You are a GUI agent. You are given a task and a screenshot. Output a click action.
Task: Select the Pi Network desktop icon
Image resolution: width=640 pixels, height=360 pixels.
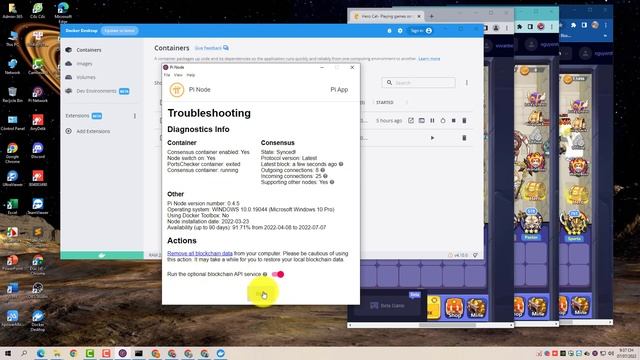tap(38, 94)
